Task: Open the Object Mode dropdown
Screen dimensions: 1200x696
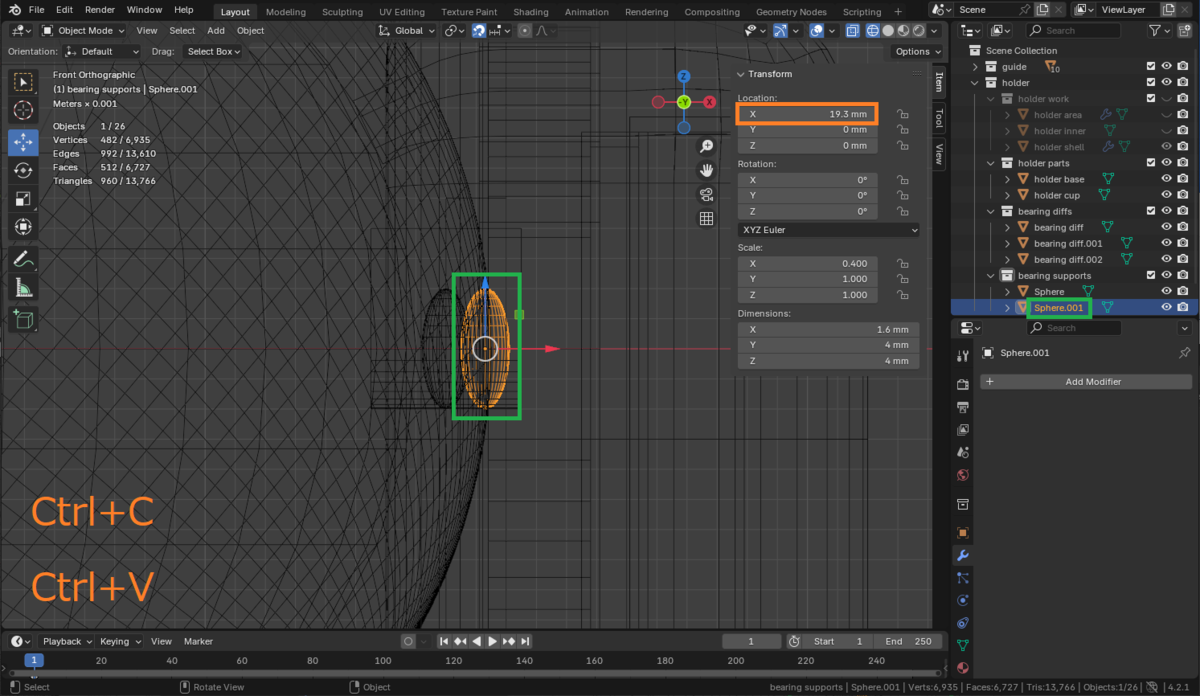Action: click(x=85, y=30)
